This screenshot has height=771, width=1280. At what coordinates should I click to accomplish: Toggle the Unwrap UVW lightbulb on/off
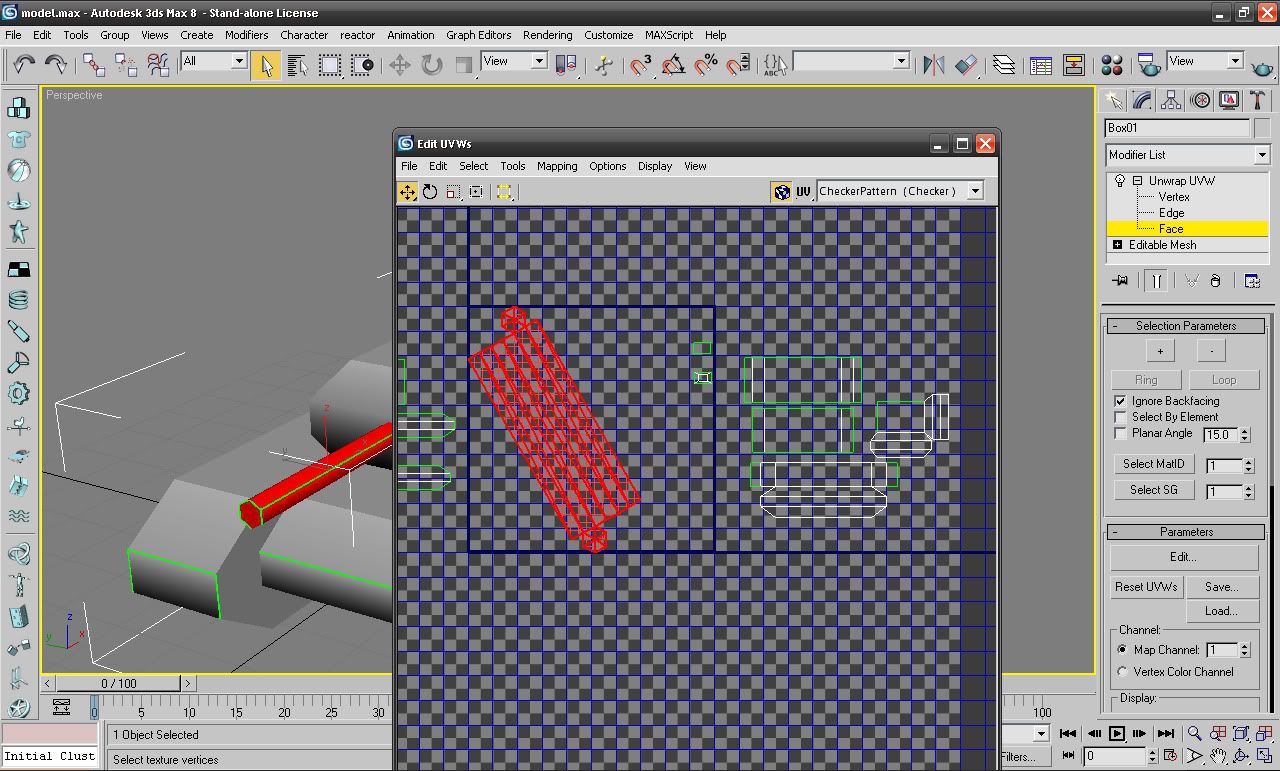1120,181
